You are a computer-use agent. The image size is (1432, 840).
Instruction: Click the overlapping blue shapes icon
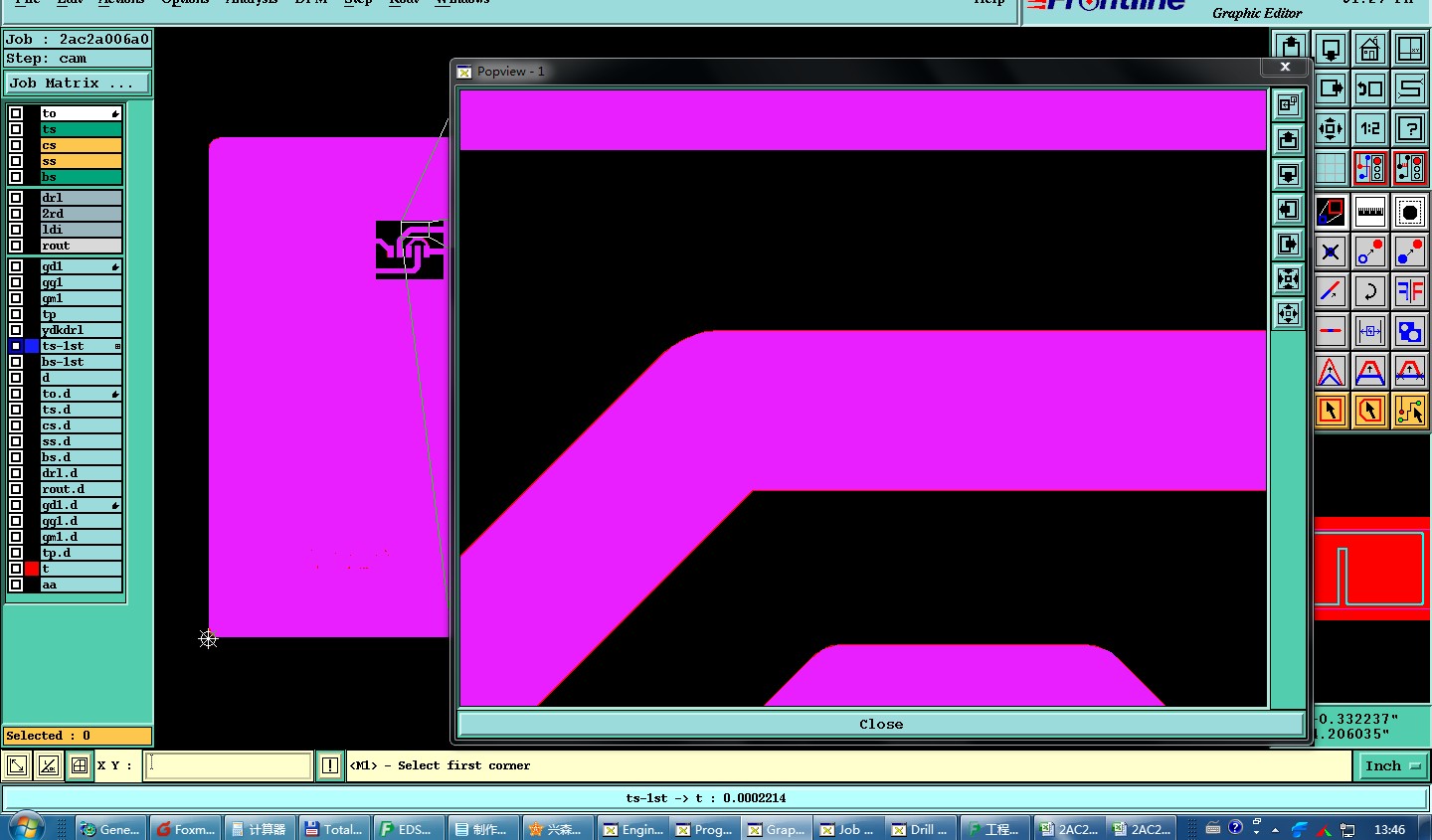(1410, 331)
